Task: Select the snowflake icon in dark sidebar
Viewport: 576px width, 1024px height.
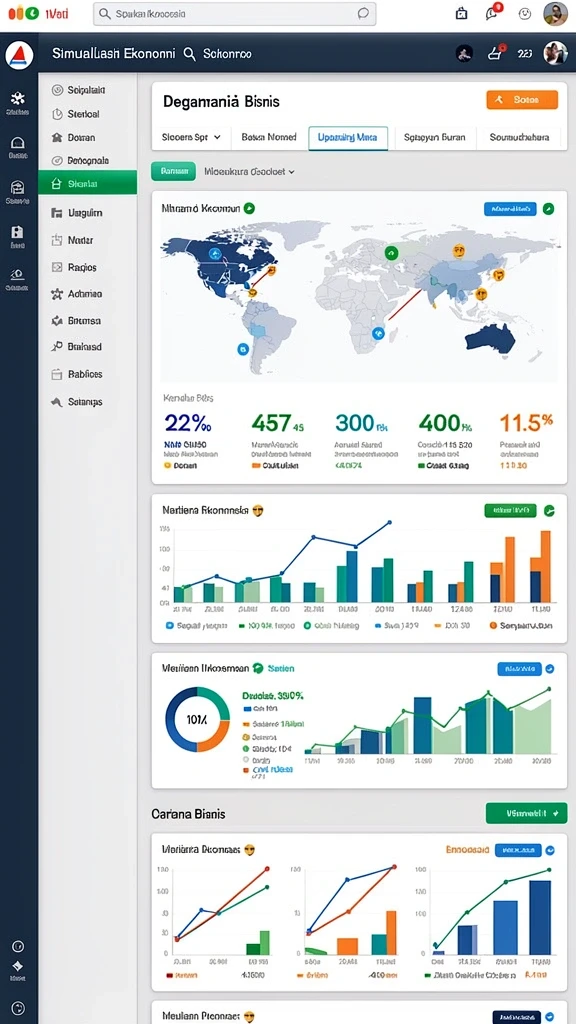Action: 18,99
